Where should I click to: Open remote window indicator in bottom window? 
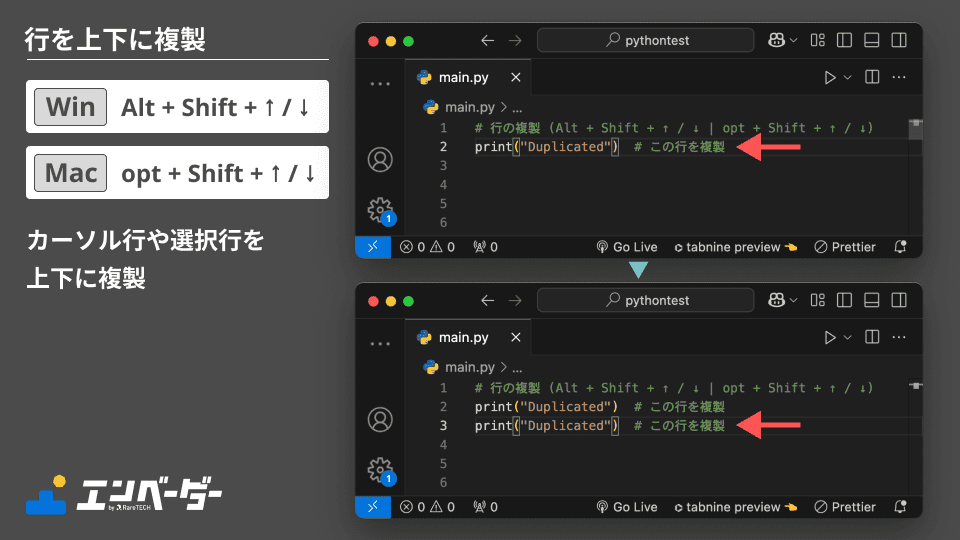click(373, 507)
